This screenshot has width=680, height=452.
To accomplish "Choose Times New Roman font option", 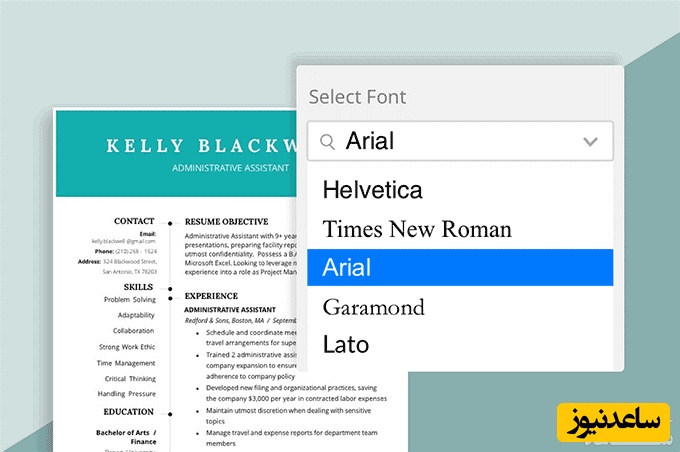I will click(417, 229).
